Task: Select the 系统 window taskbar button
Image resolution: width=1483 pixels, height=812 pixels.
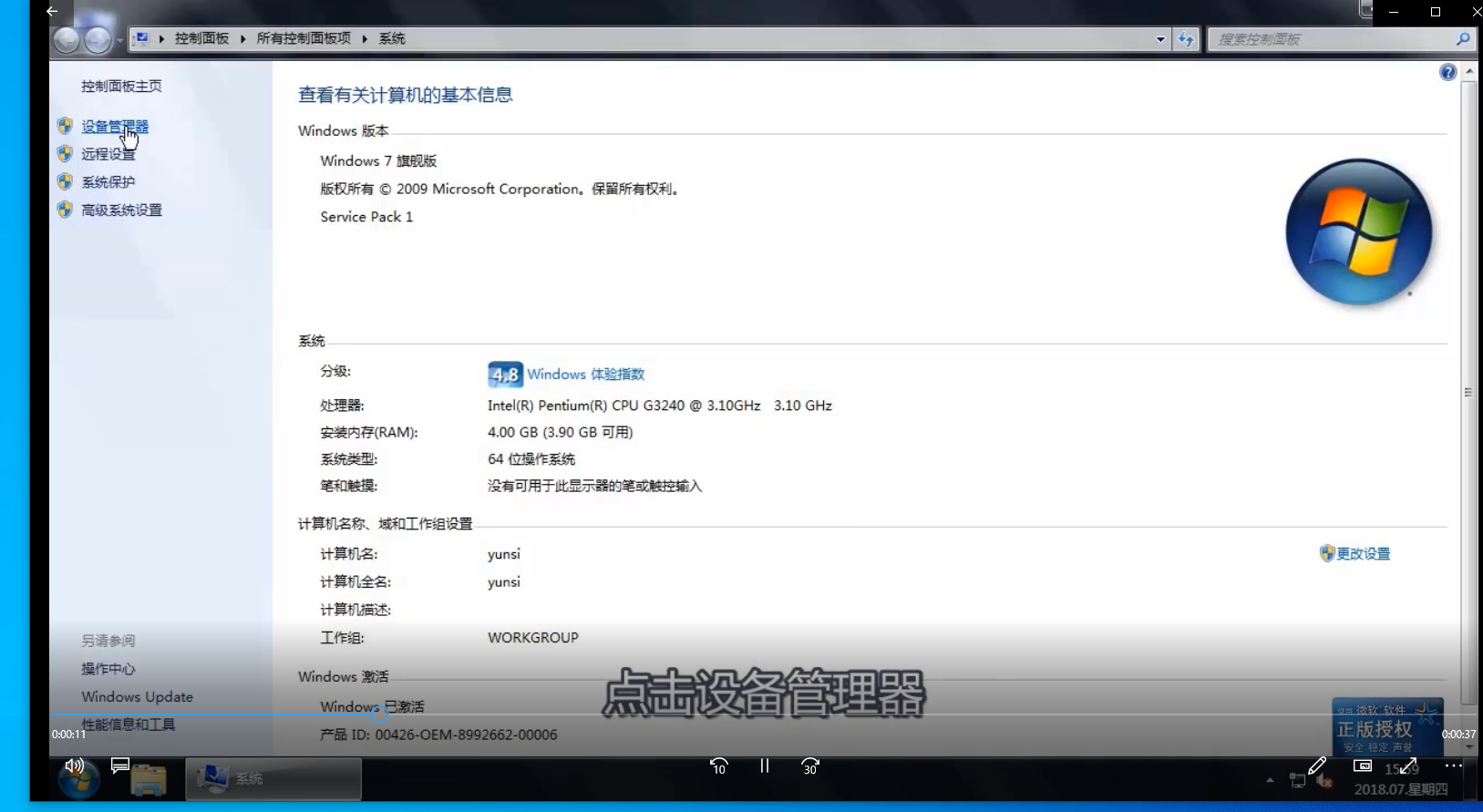Action: [x=273, y=778]
